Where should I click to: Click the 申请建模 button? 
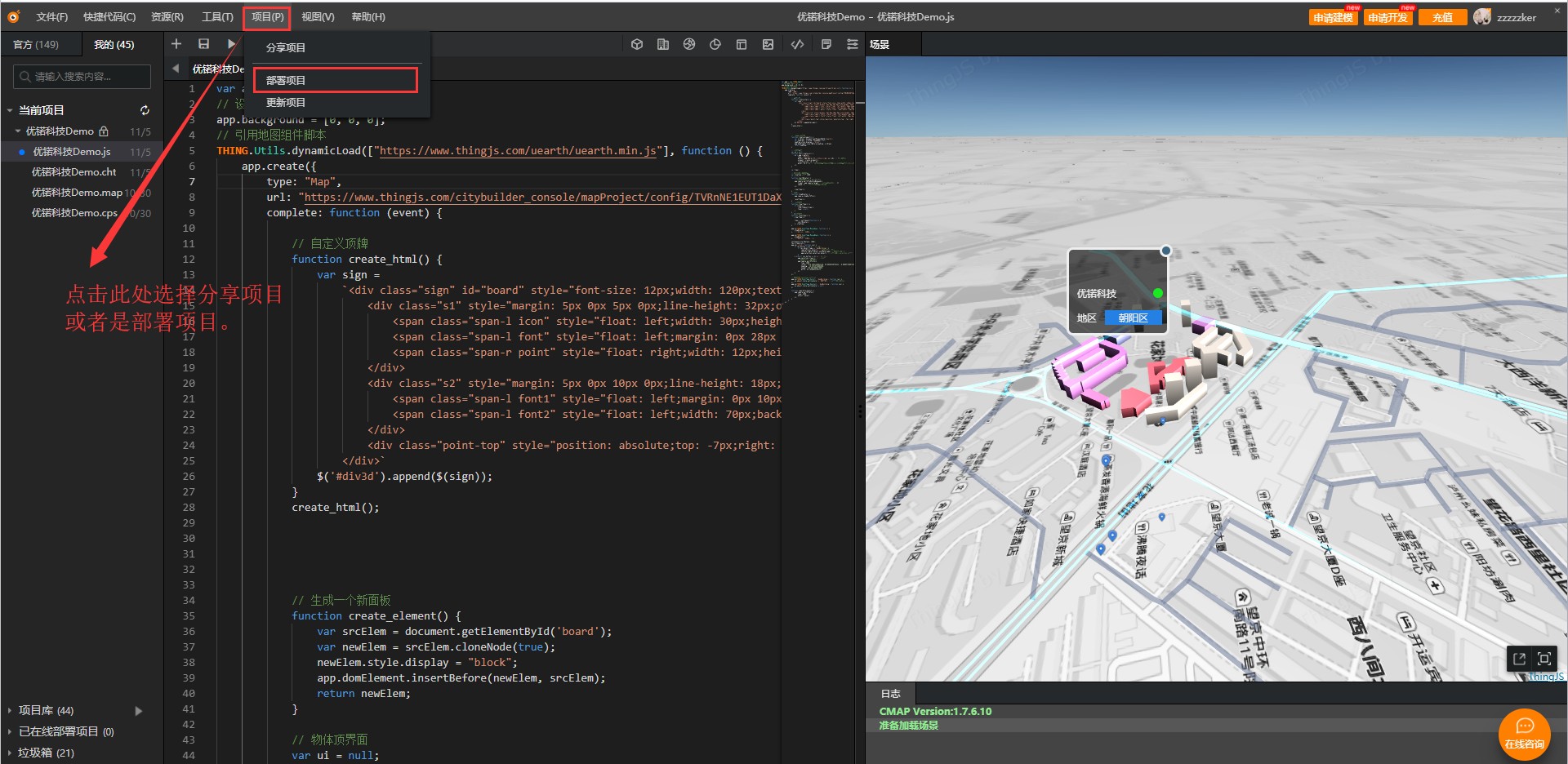[1333, 17]
